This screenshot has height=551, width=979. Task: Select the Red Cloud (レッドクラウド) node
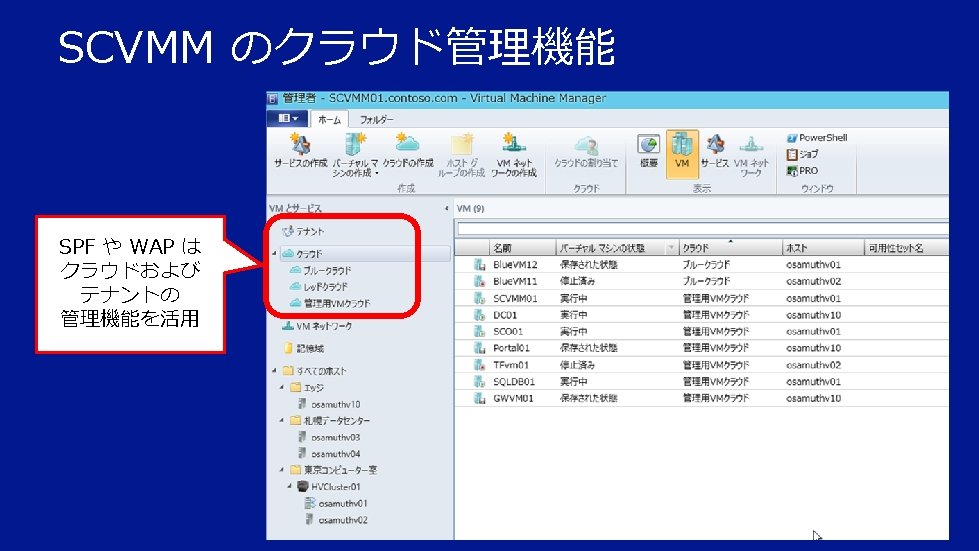[x=318, y=287]
